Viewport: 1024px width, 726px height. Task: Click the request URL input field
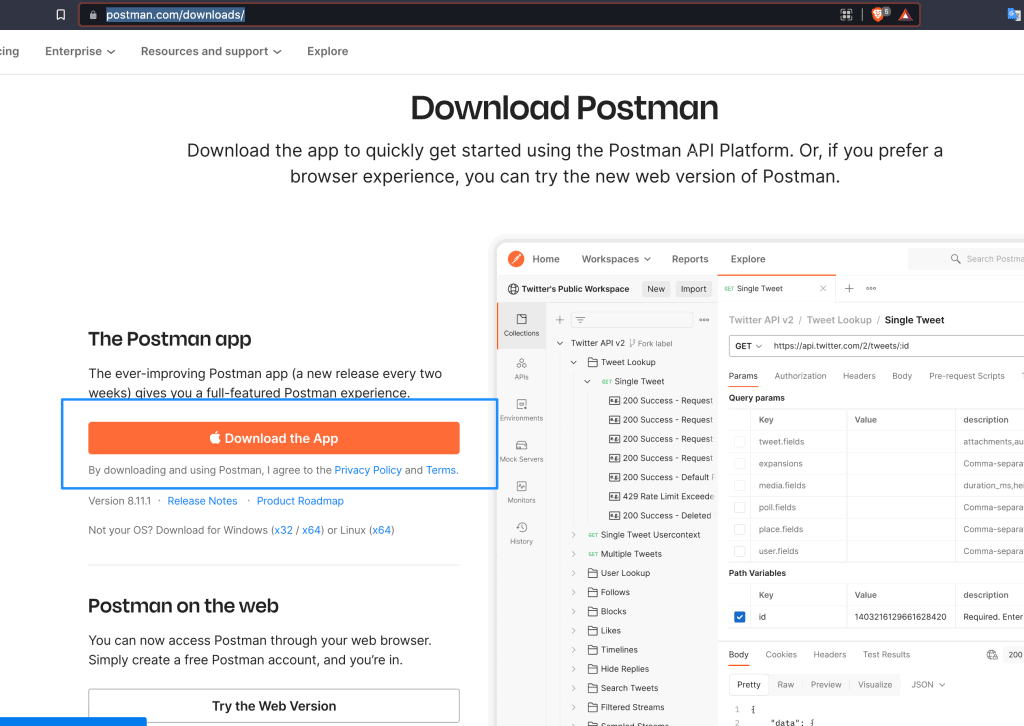[x=896, y=346]
